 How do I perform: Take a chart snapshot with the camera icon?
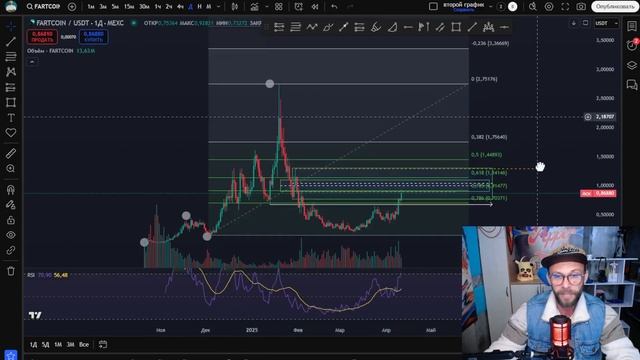point(581,7)
